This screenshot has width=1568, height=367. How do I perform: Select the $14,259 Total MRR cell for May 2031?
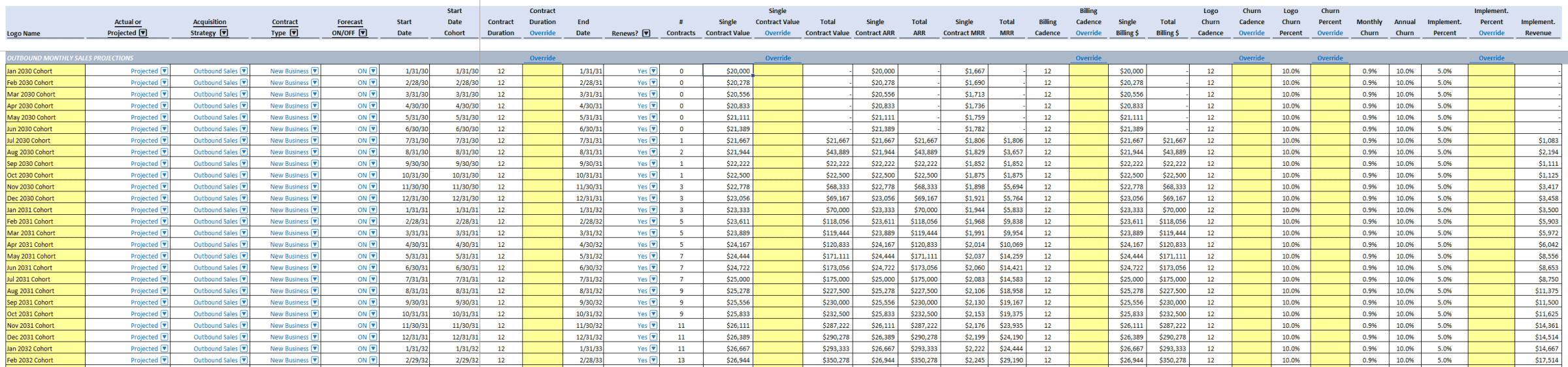(1007, 256)
